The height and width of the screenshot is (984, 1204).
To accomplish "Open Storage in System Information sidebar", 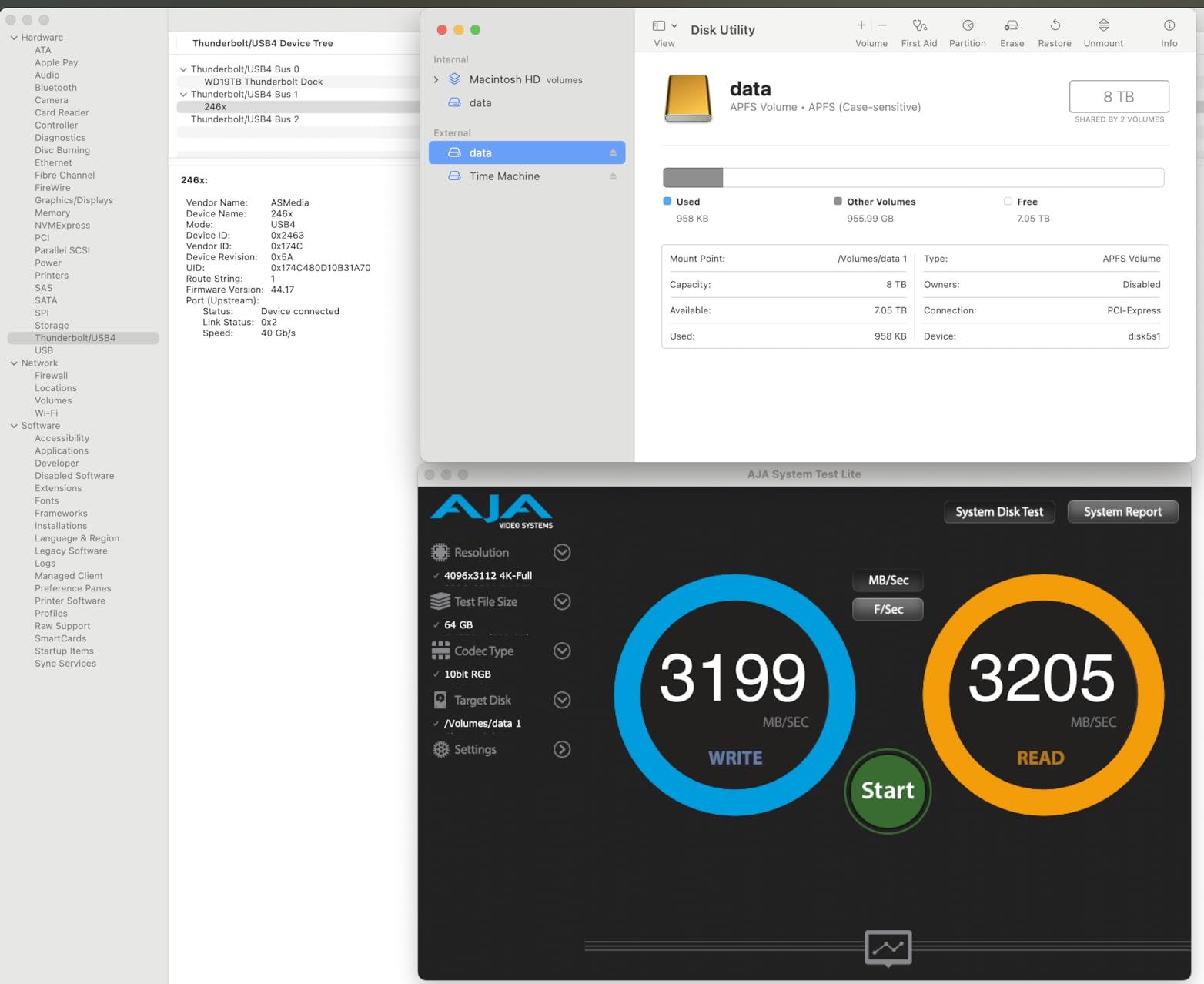I will click(52, 326).
